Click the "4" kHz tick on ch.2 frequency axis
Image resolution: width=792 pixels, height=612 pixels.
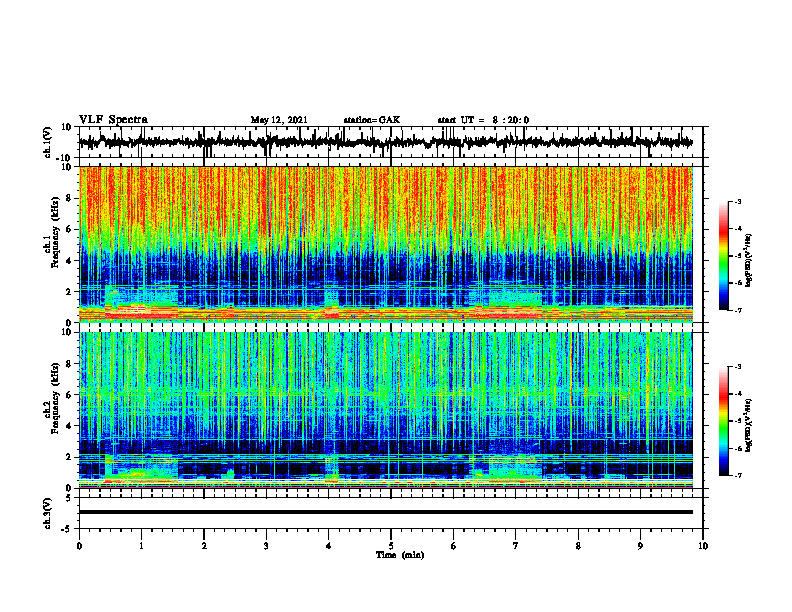(71, 426)
